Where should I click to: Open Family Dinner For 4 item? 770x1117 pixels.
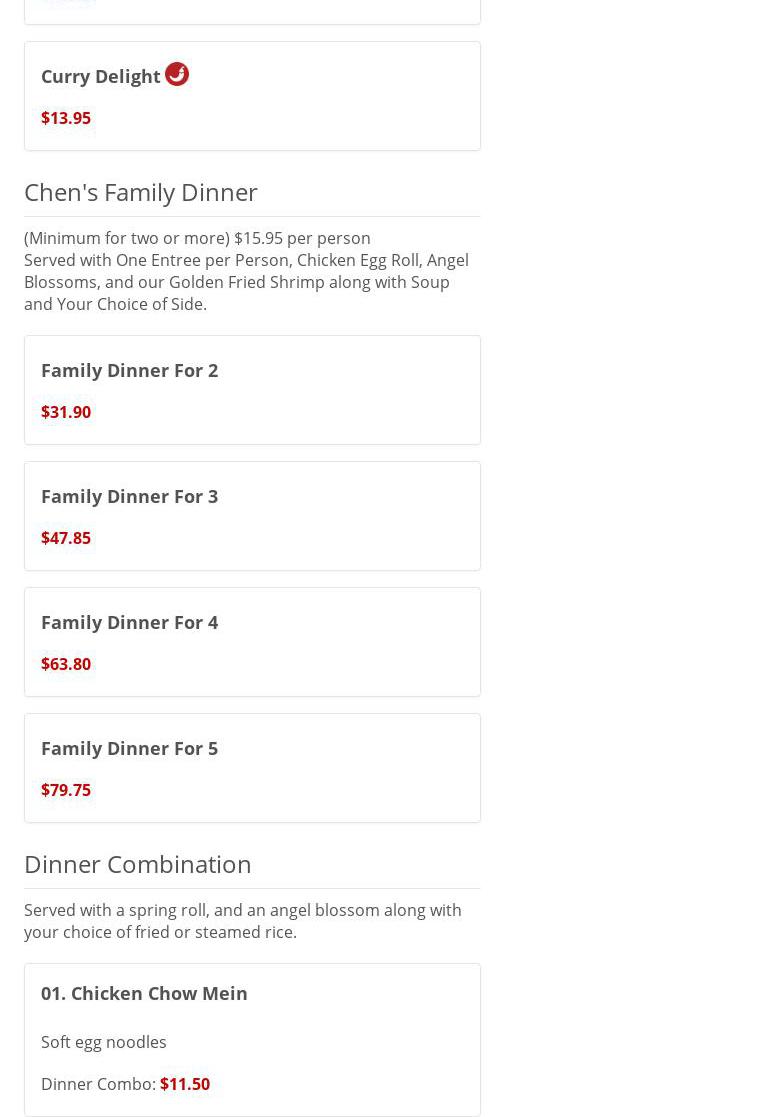pyautogui.click(x=129, y=622)
